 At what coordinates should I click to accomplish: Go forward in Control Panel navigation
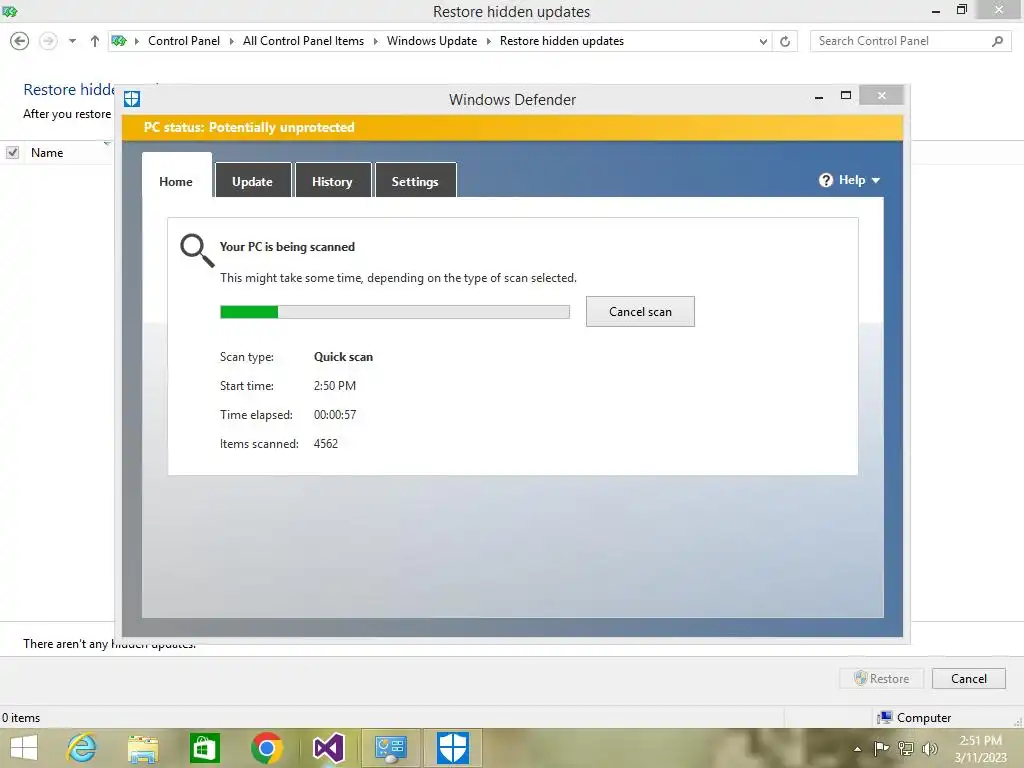coord(48,41)
